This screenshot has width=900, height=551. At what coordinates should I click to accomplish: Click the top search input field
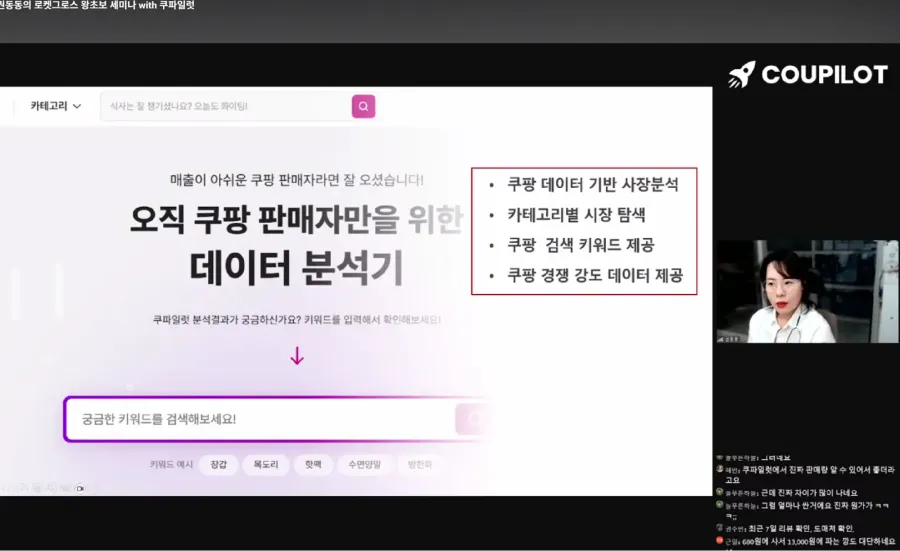[226, 106]
